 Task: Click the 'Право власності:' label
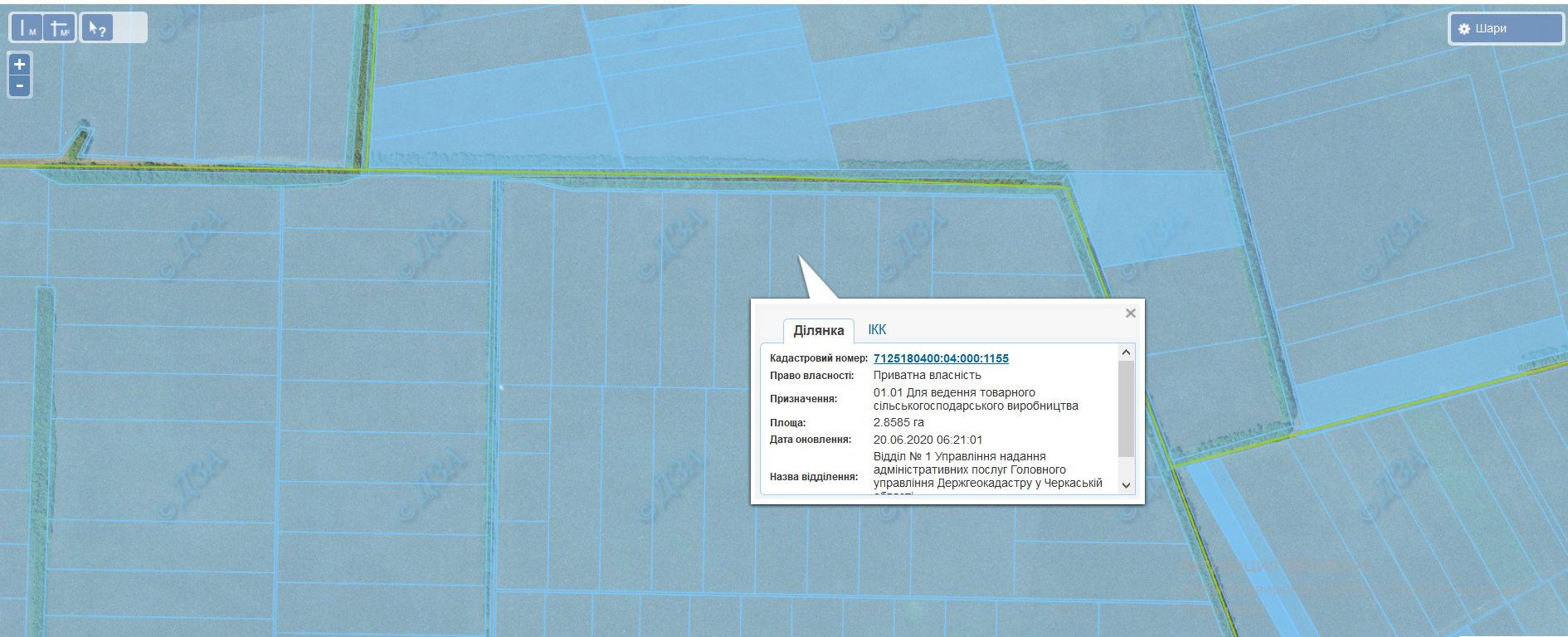[x=811, y=376]
